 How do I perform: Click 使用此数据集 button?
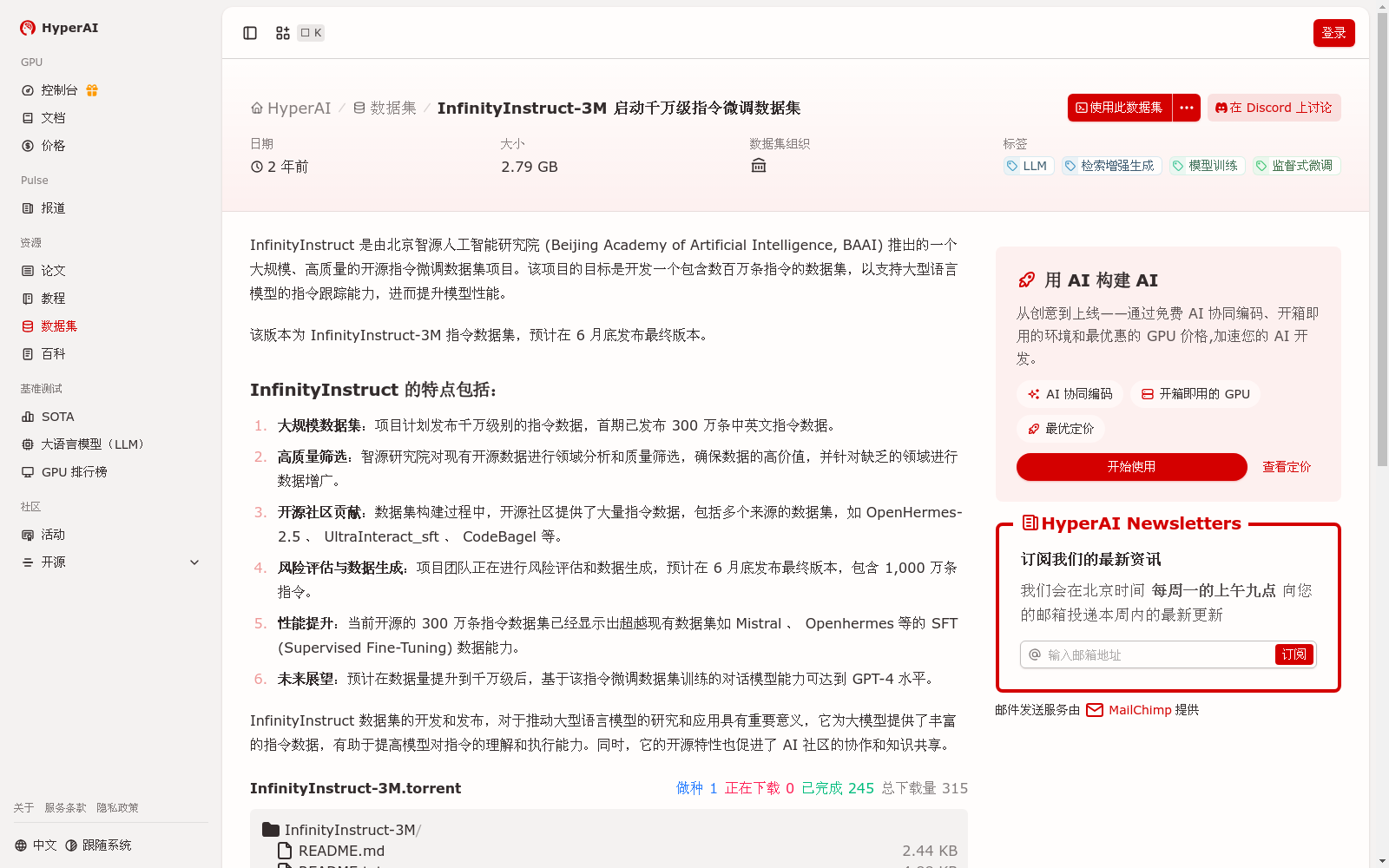coord(1120,108)
